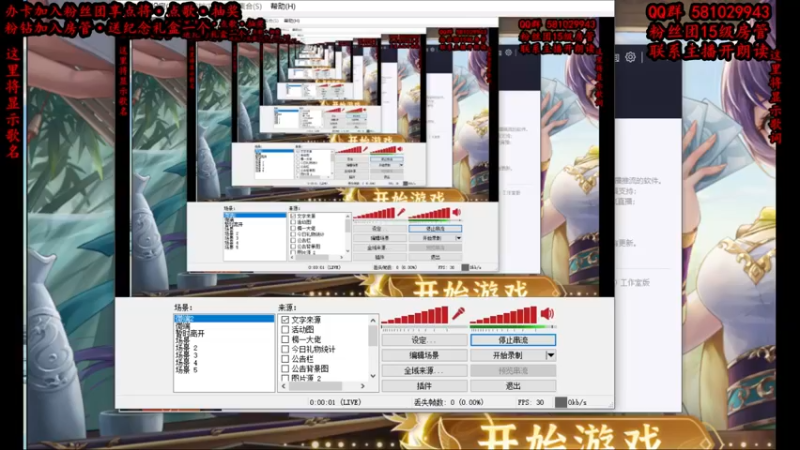Mute the microphone via mic icon
Screen dimensions: 800x450
(x=458, y=313)
